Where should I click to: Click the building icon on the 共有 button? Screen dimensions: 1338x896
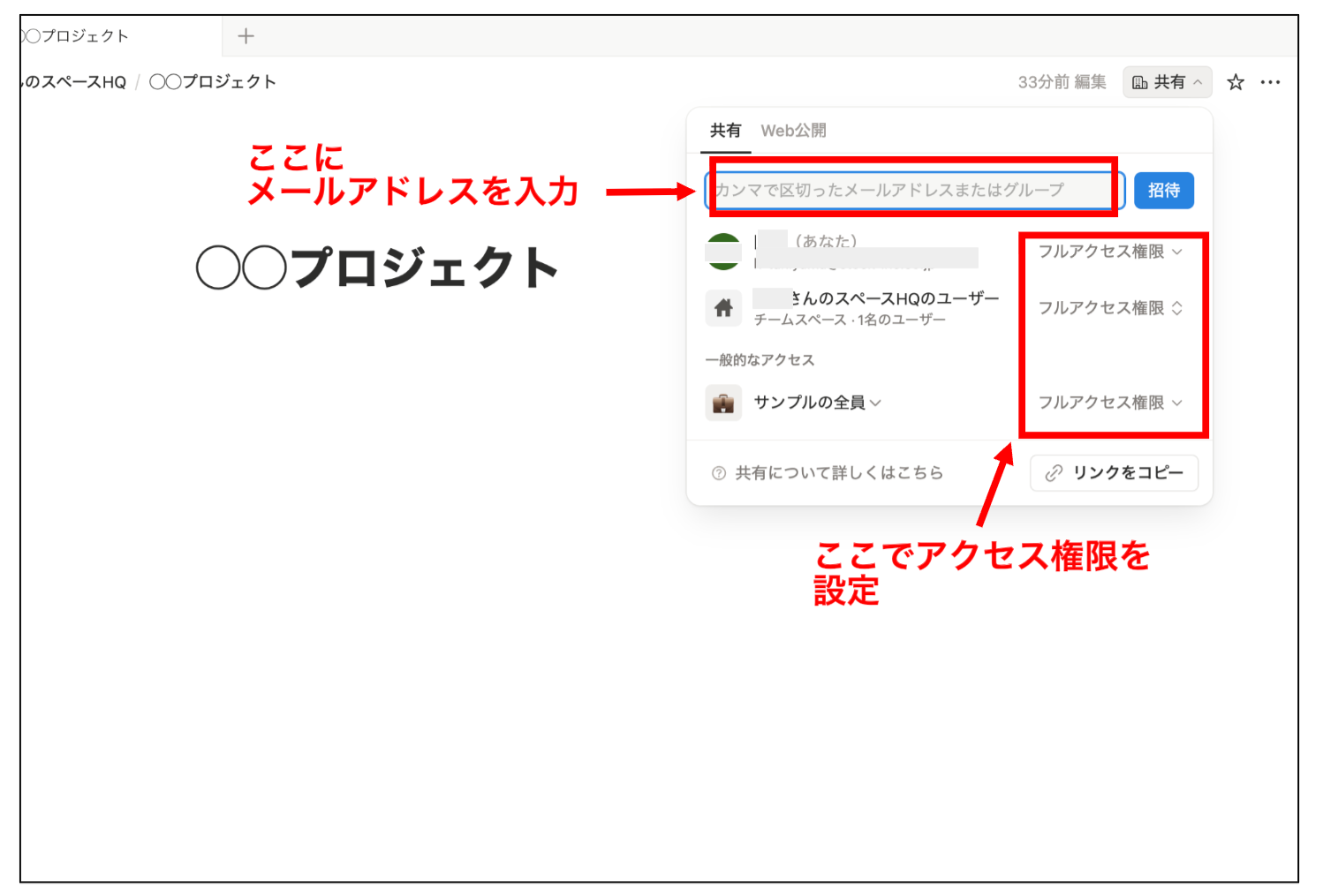tap(1140, 81)
